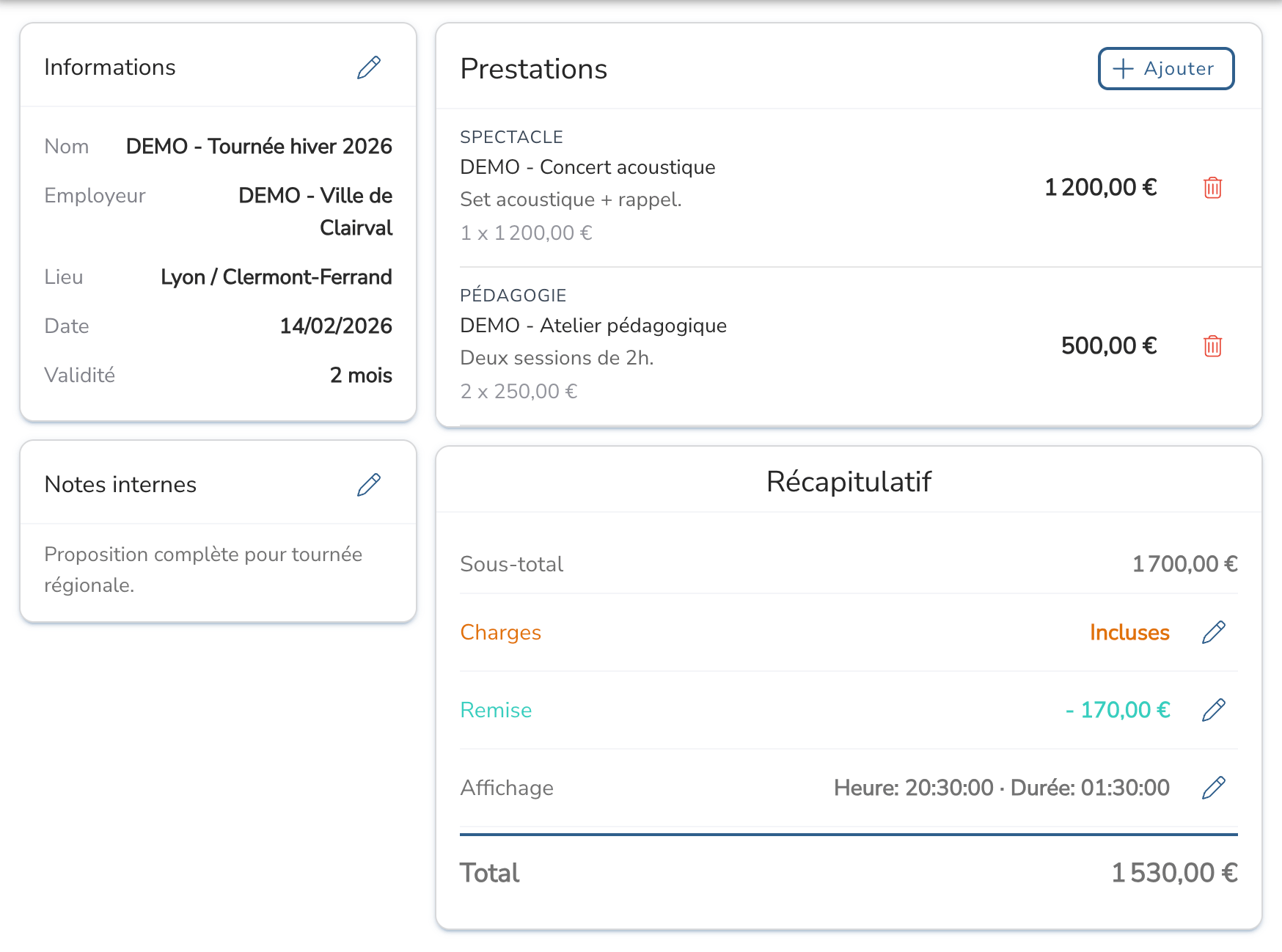Click the date 14/02/2026

[336, 326]
